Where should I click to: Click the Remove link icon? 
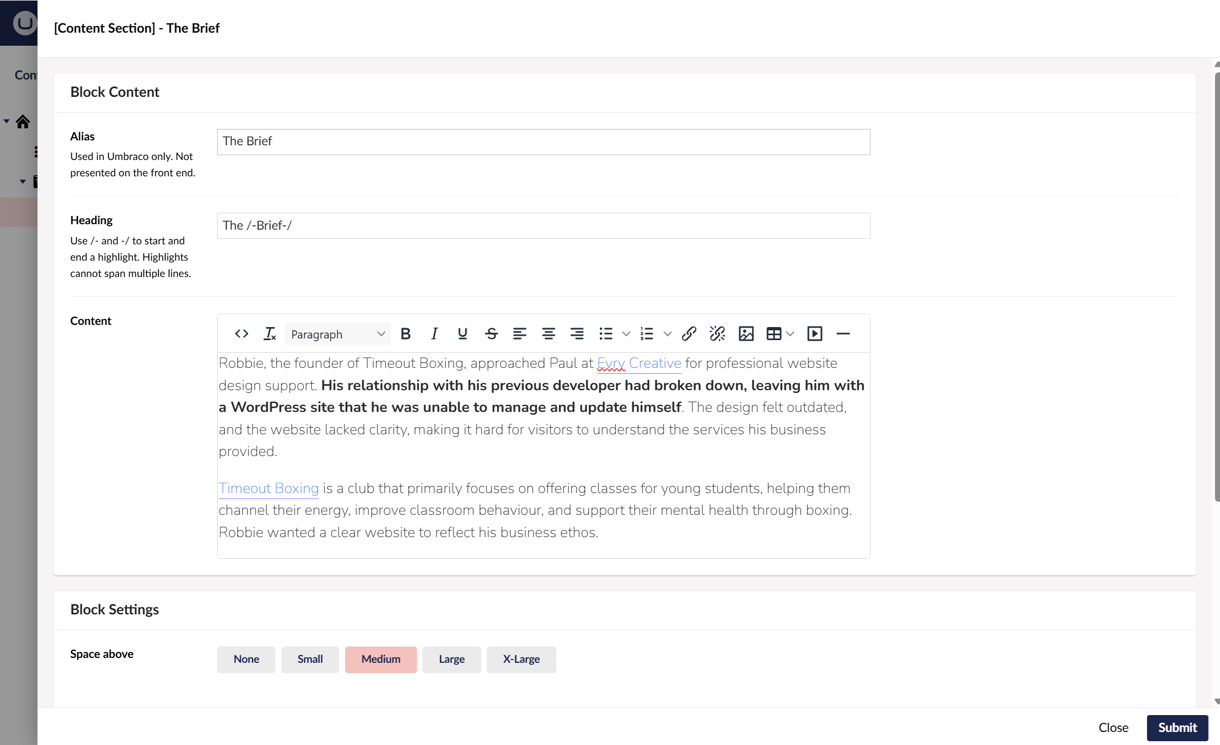(x=717, y=333)
